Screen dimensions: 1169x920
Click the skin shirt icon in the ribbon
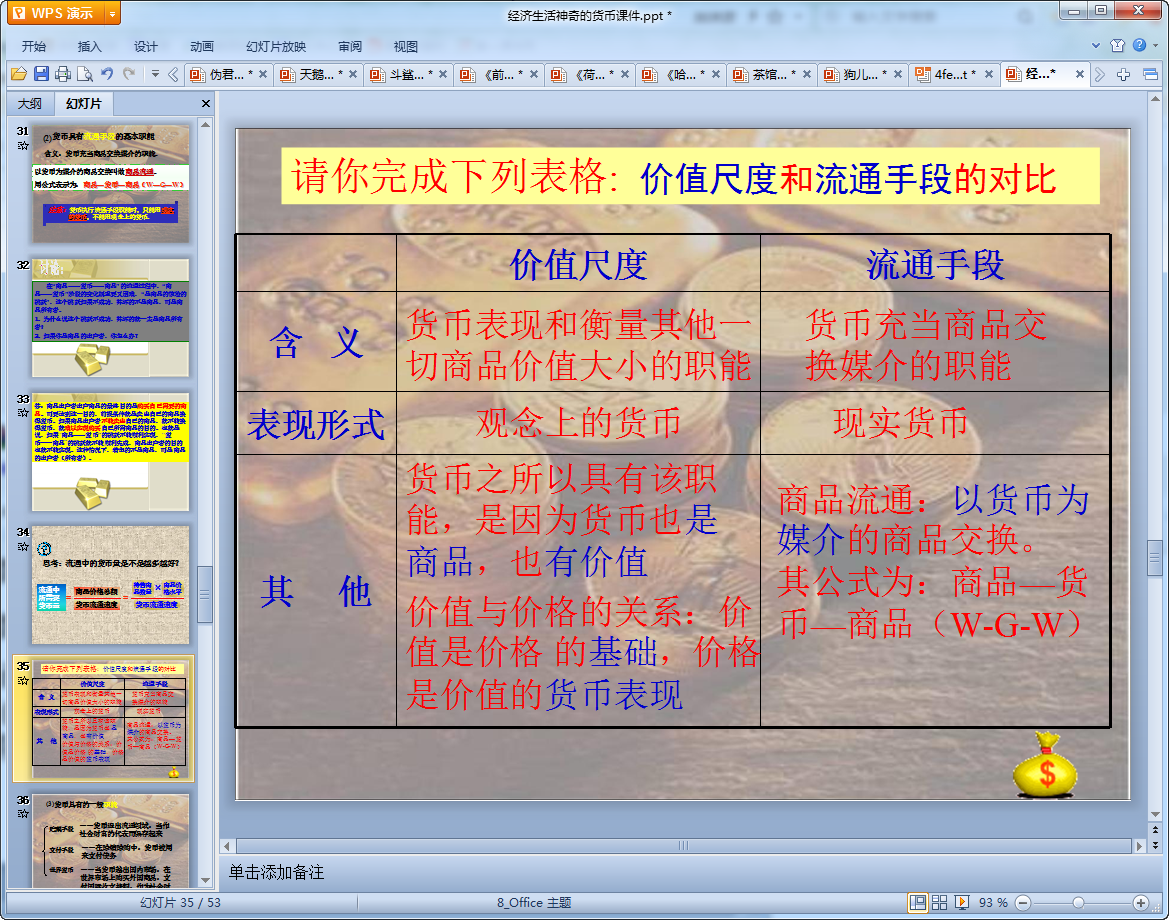pyautogui.click(x=1117, y=45)
